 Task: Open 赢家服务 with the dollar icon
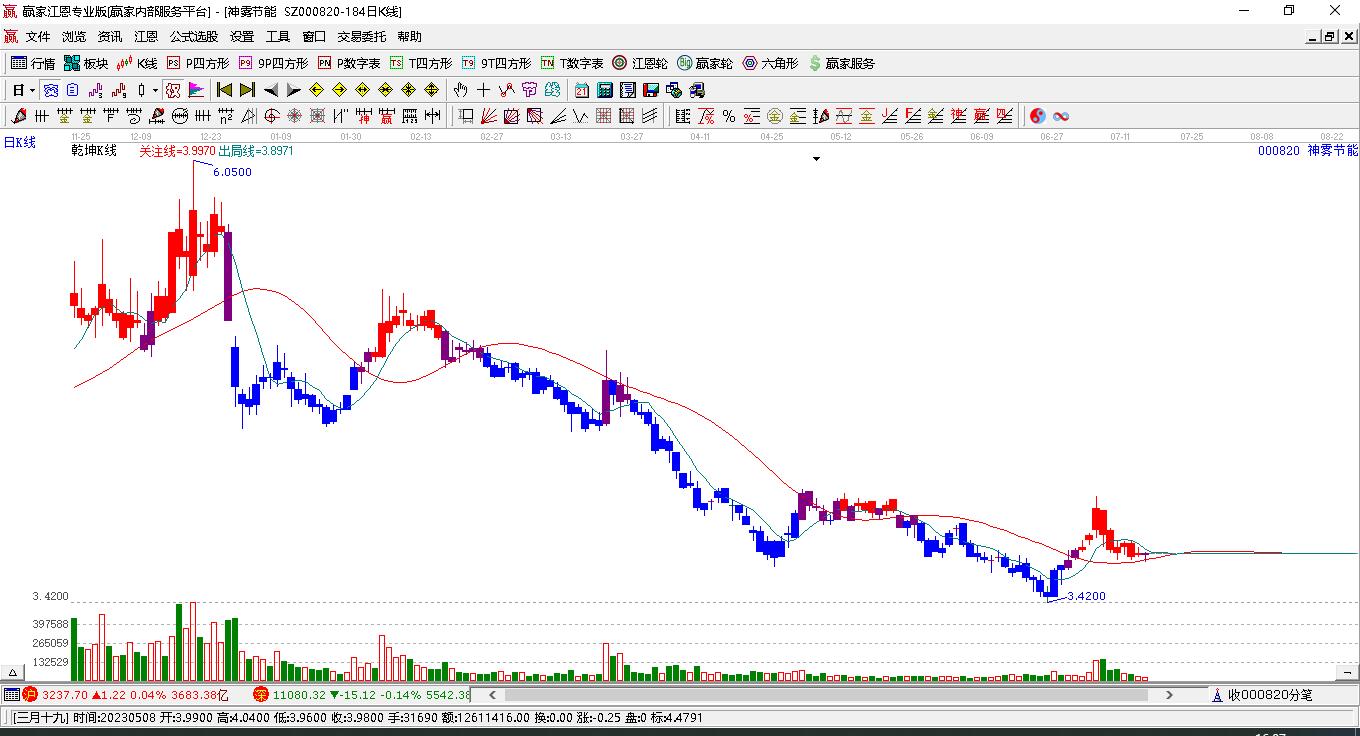[x=841, y=63]
